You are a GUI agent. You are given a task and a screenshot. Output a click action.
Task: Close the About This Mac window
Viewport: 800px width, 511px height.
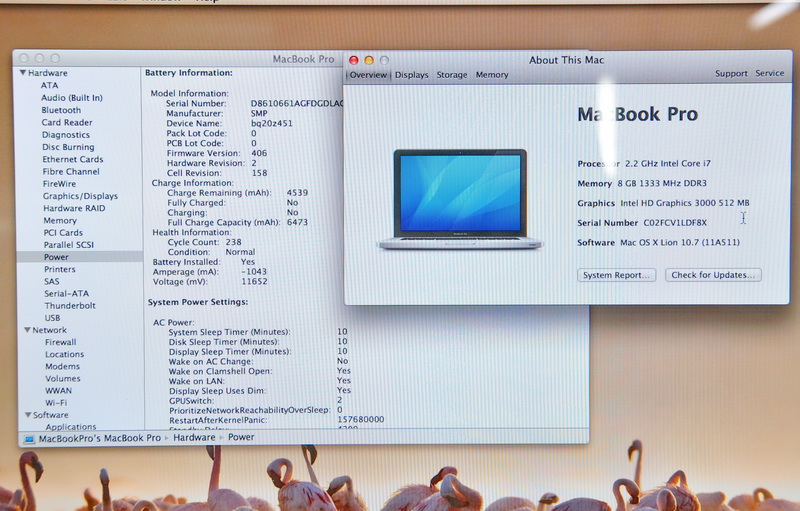[354, 61]
